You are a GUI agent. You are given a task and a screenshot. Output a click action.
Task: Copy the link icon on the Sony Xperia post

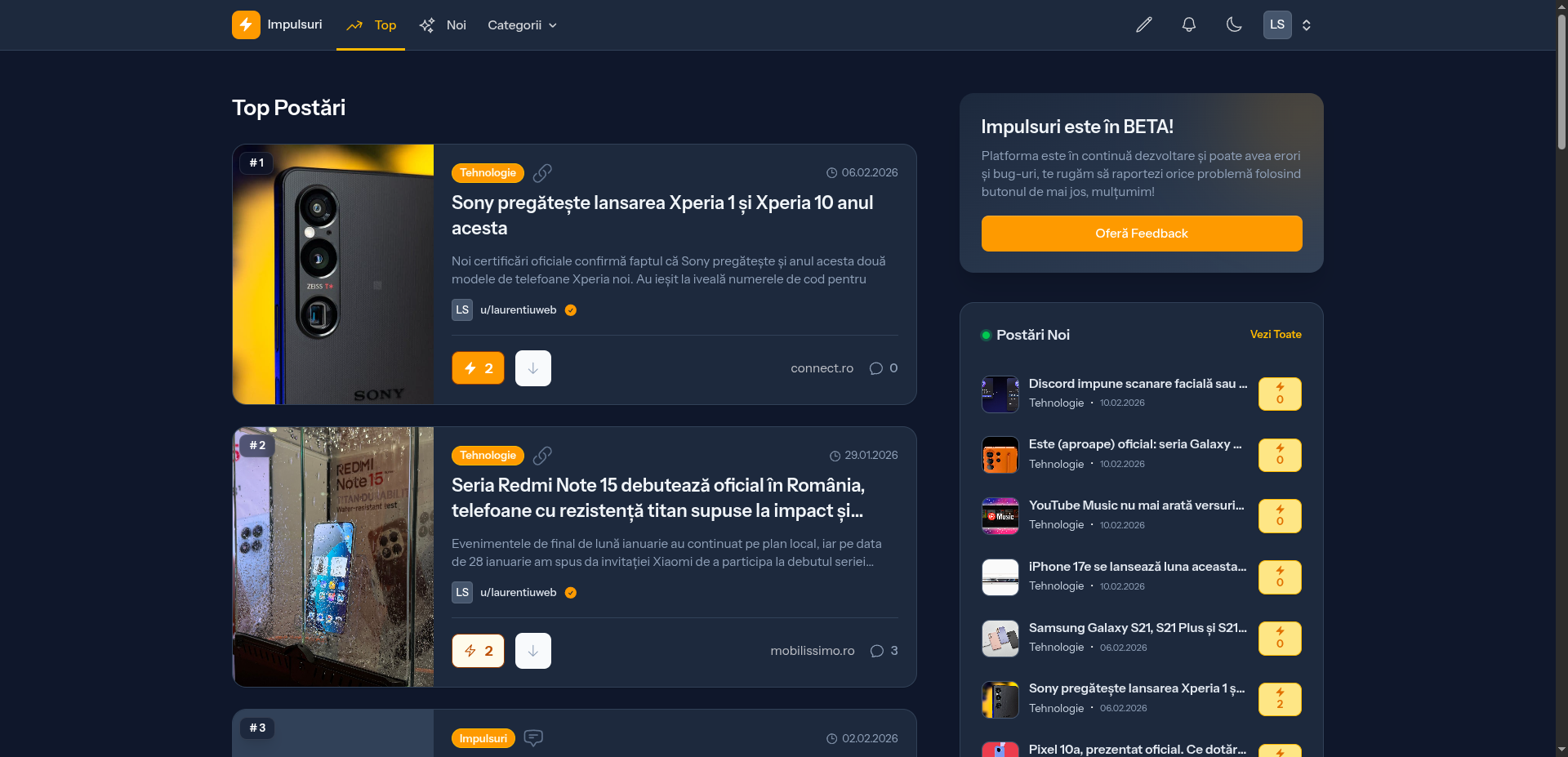click(x=542, y=173)
